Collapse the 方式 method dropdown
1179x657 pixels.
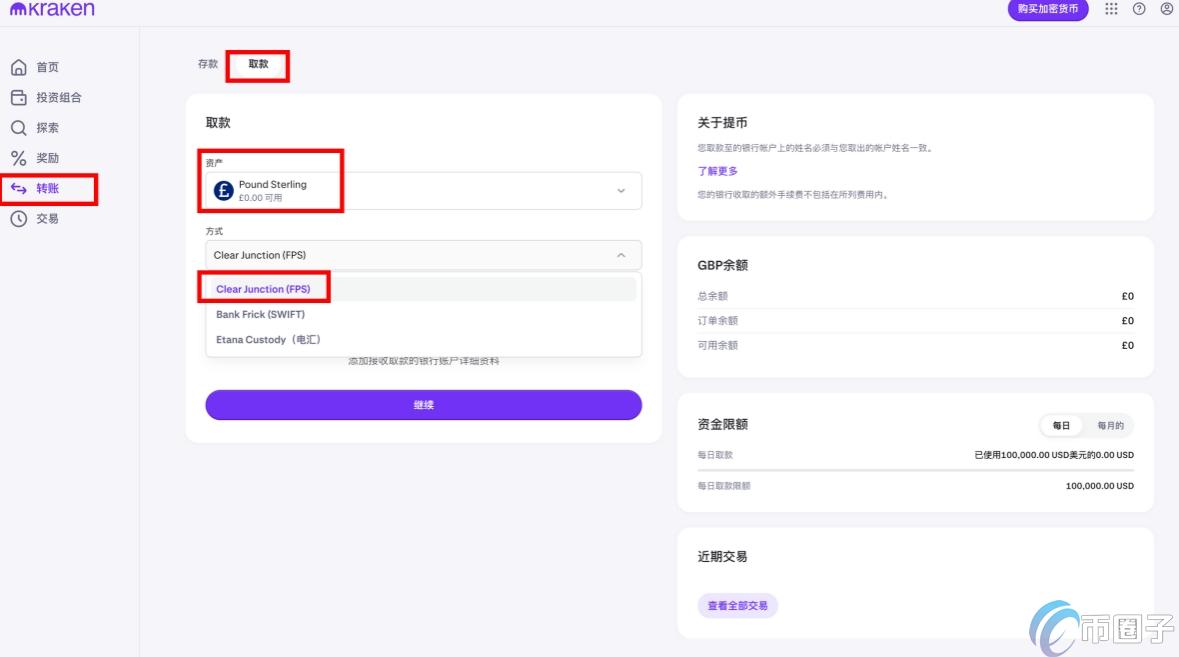tap(621, 254)
